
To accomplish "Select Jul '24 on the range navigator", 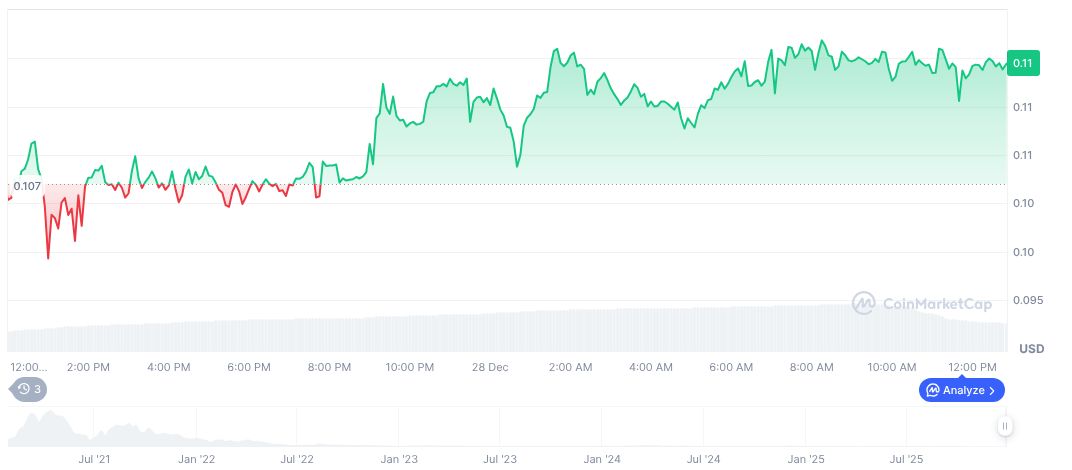I will click(703, 460).
